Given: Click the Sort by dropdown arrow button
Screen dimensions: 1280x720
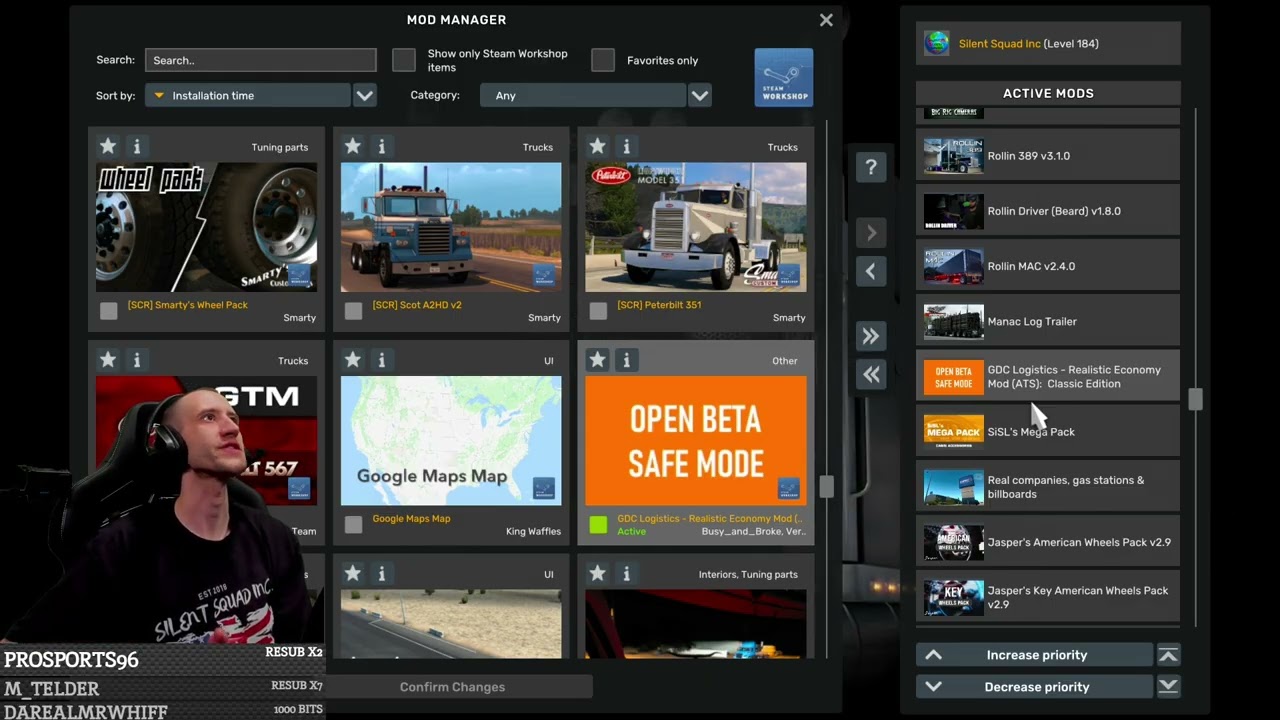Looking at the screenshot, I should (365, 95).
